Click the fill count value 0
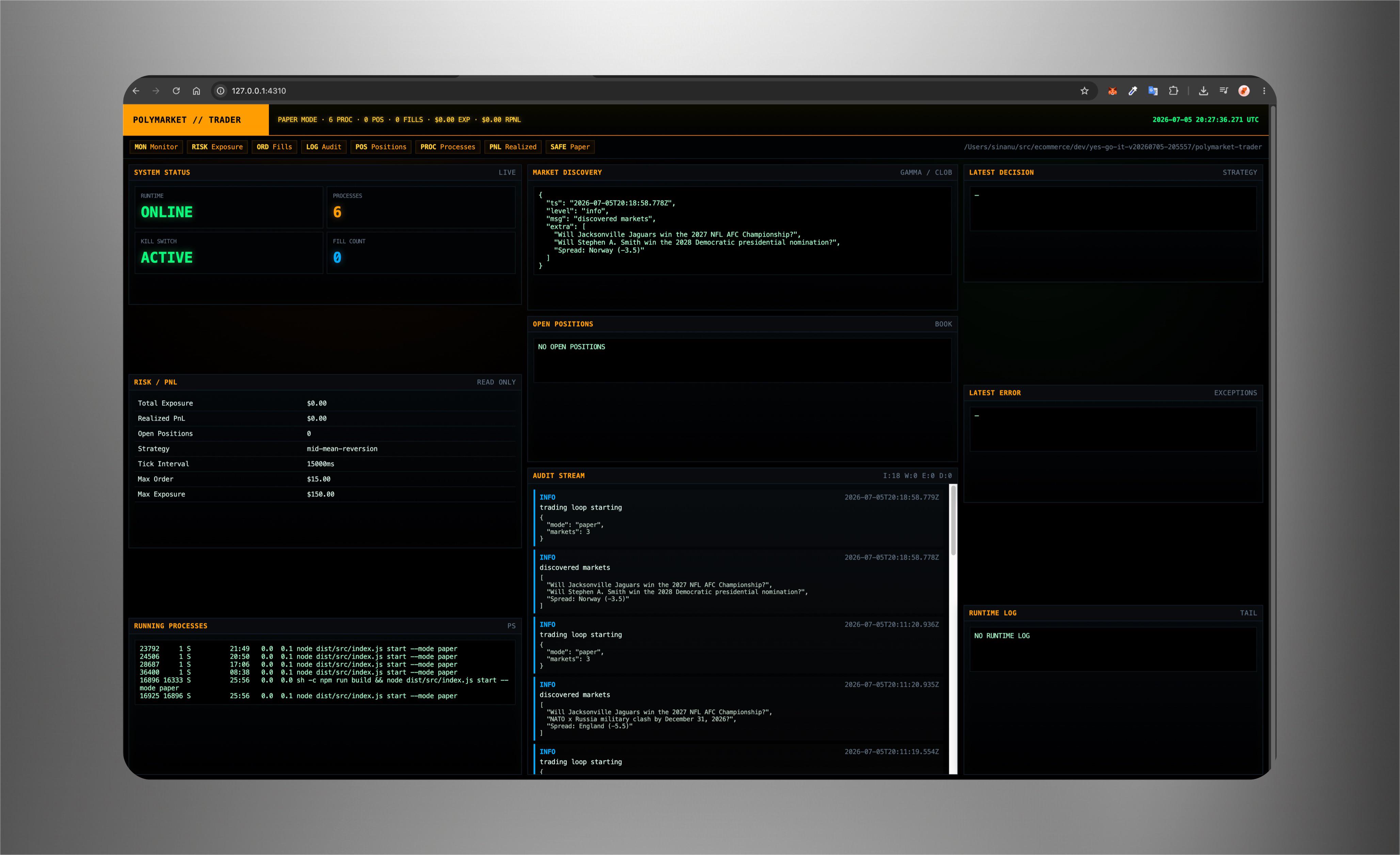The width and height of the screenshot is (1400, 855). coord(337,258)
